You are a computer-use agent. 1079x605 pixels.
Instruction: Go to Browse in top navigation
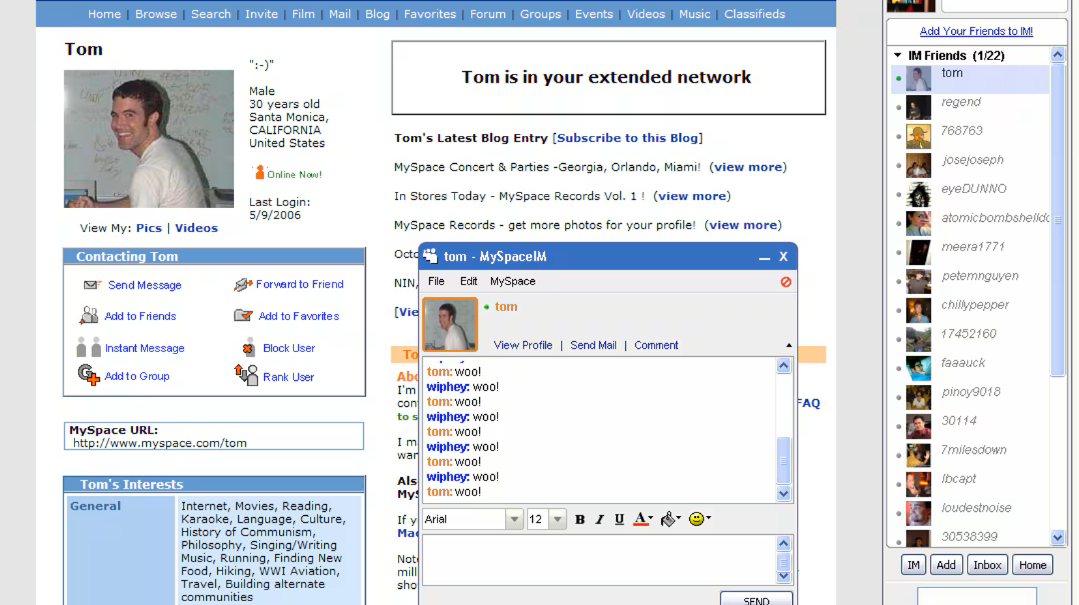(156, 14)
